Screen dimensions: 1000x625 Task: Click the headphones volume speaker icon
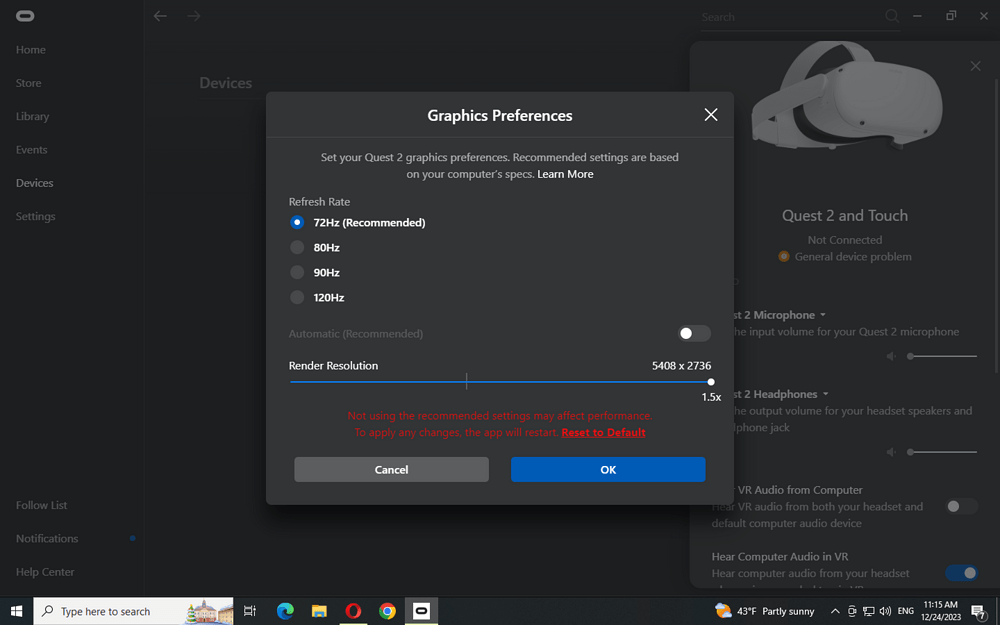click(x=891, y=452)
